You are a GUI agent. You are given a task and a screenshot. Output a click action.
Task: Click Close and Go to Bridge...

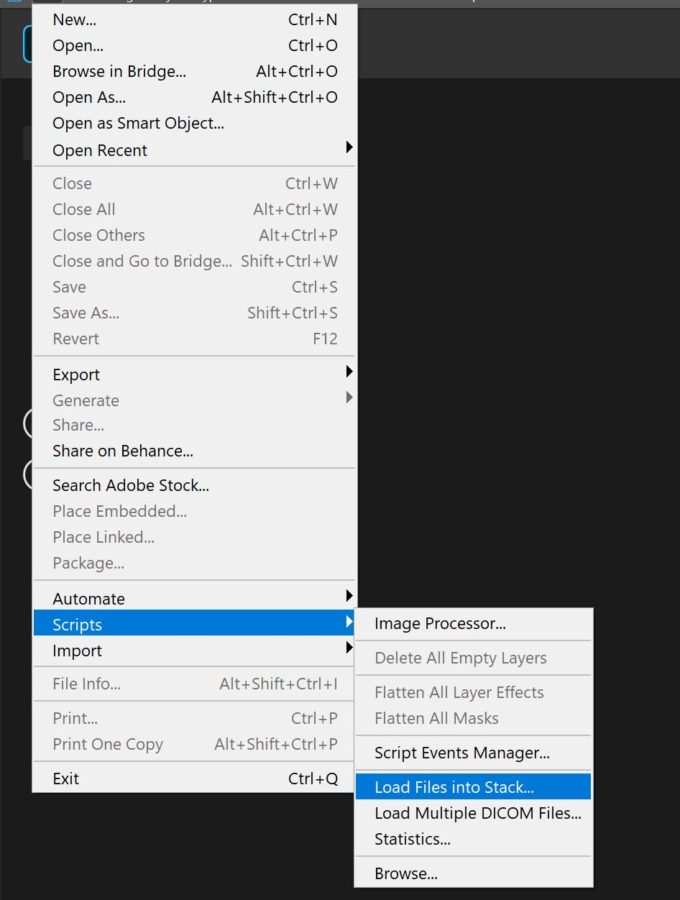tap(195, 261)
